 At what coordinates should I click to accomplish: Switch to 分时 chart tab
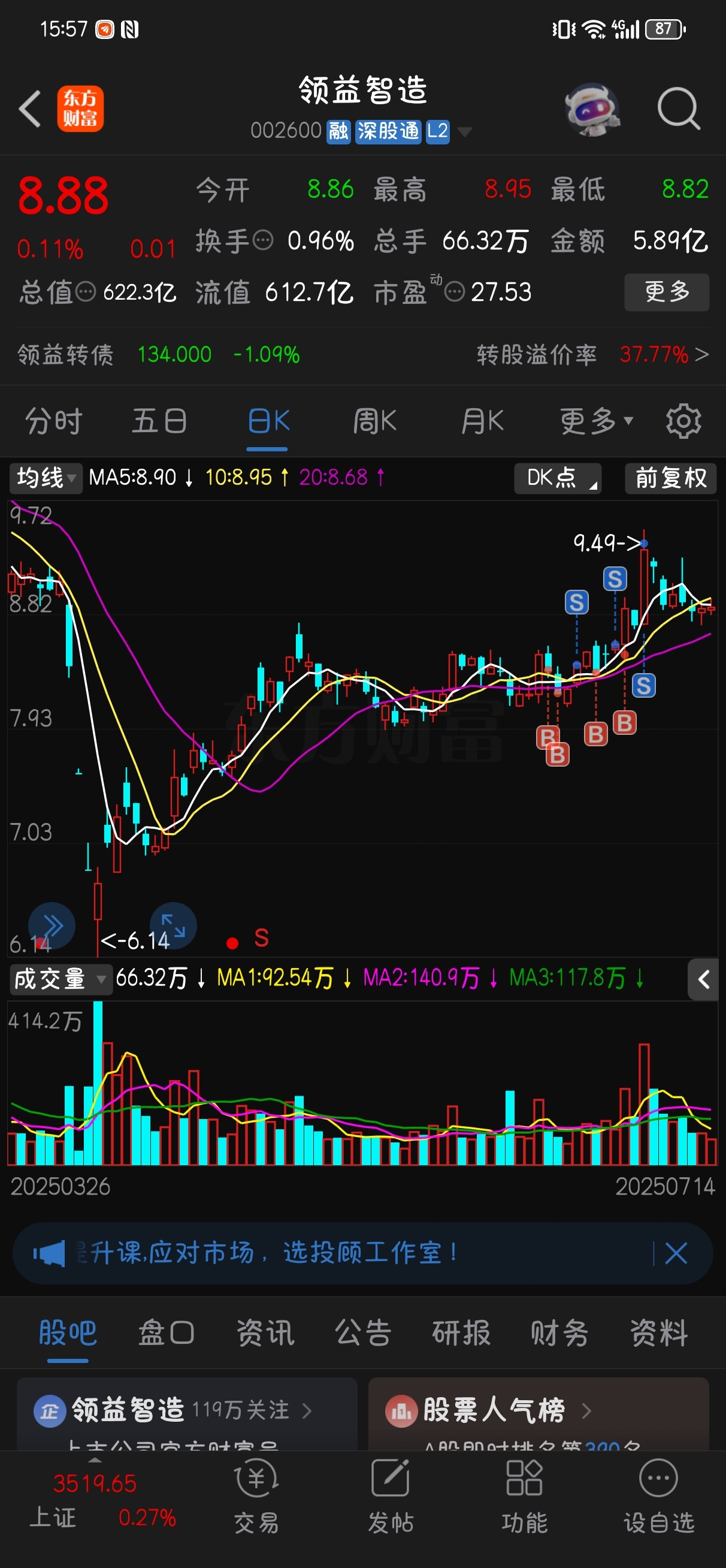53,421
